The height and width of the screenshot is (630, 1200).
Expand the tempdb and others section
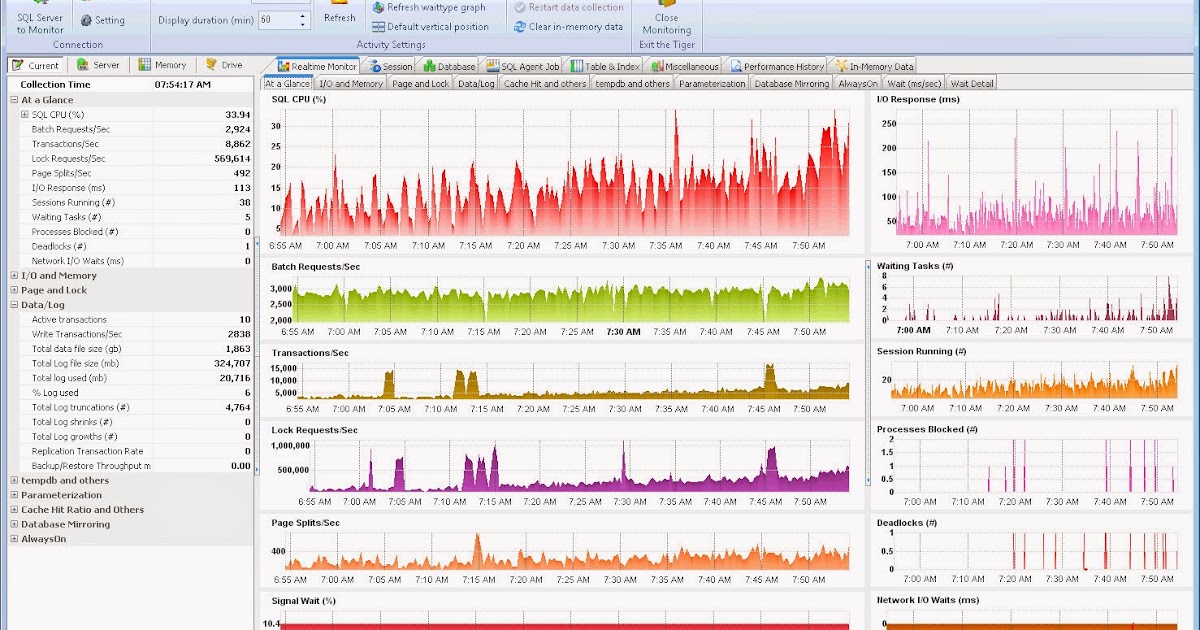(x=14, y=480)
